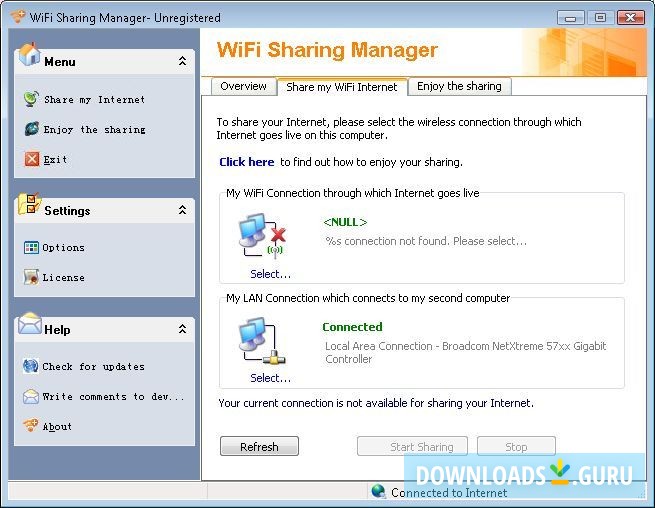Image resolution: width=655 pixels, height=508 pixels.
Task: Open About under Help
Action: coord(57,427)
